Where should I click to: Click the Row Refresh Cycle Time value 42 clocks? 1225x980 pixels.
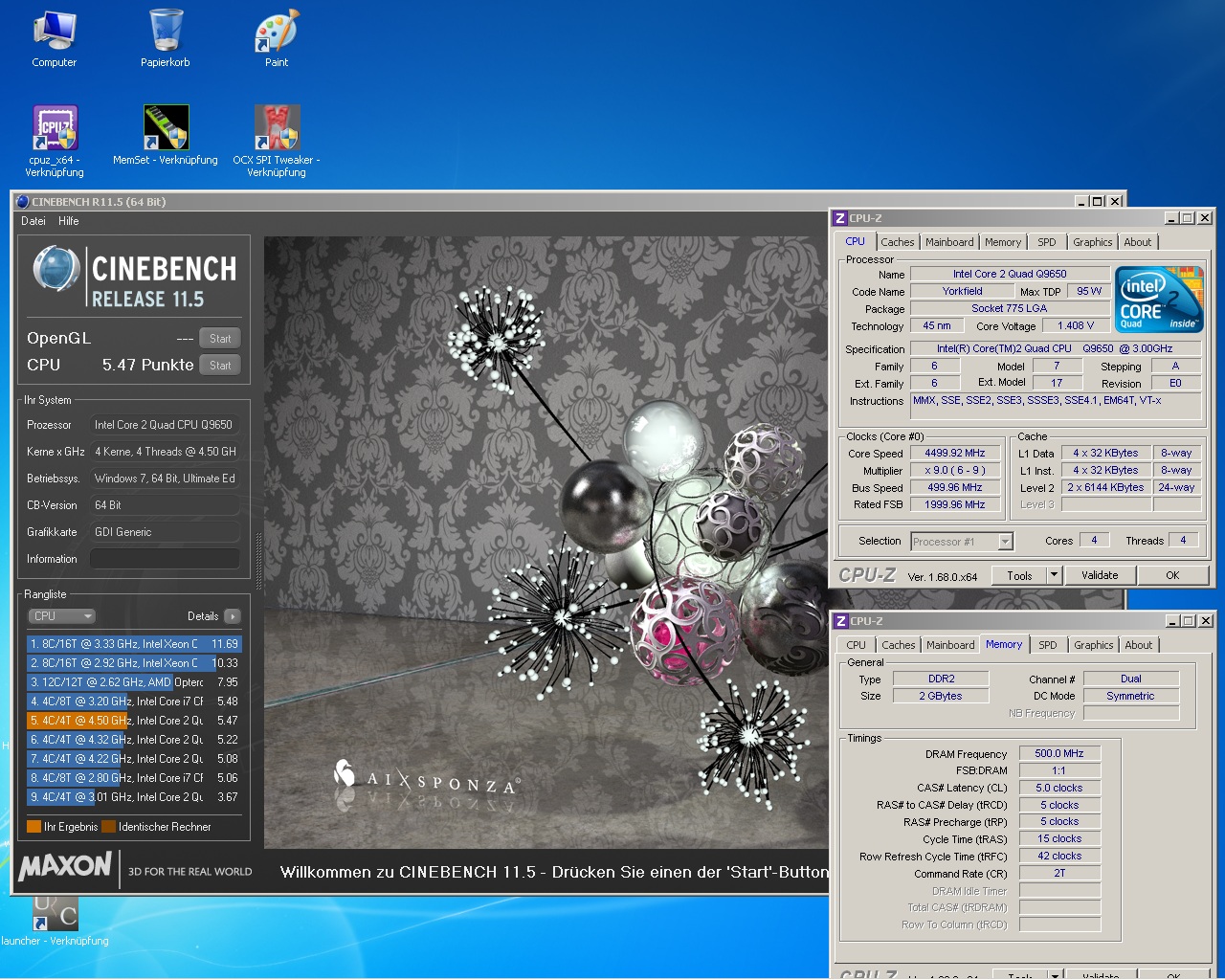pyautogui.click(x=1059, y=857)
